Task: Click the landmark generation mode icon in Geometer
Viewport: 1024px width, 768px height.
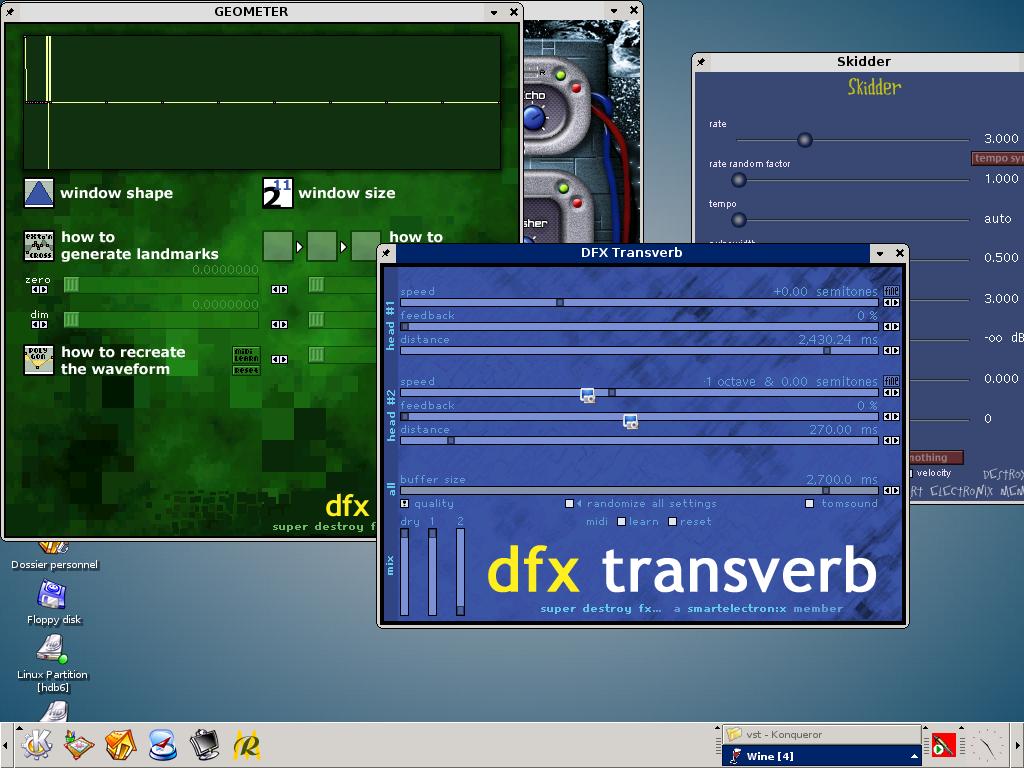Action: (39, 246)
